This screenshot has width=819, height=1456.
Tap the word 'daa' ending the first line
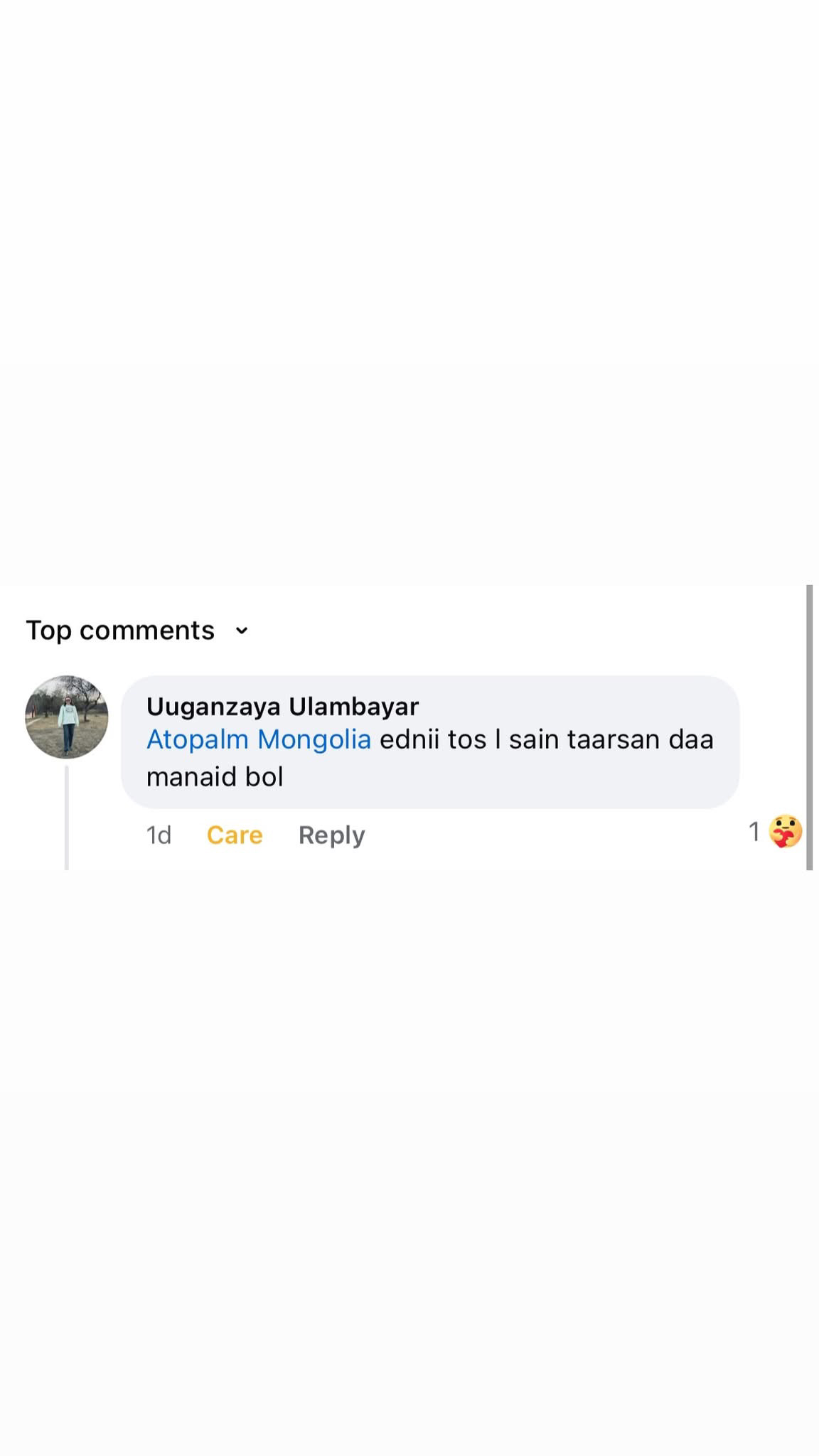[691, 739]
